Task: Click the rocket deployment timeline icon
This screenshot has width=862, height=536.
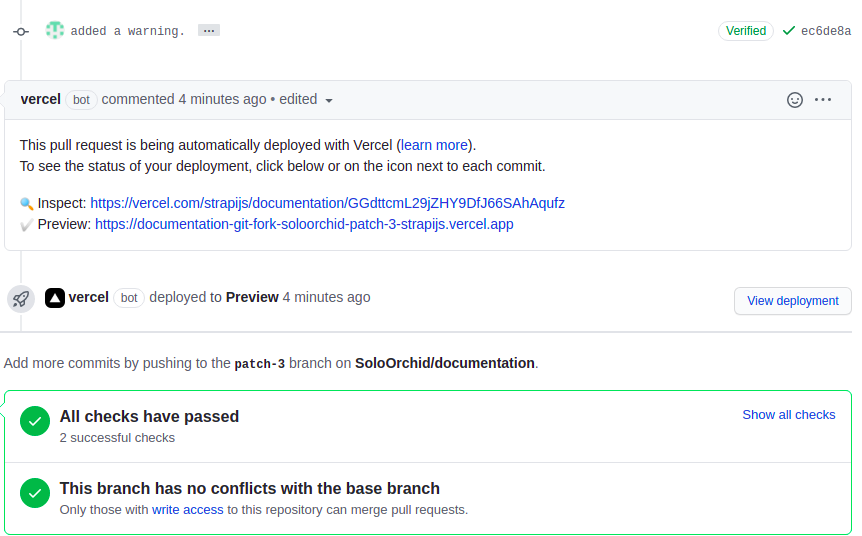Action: [x=21, y=299]
